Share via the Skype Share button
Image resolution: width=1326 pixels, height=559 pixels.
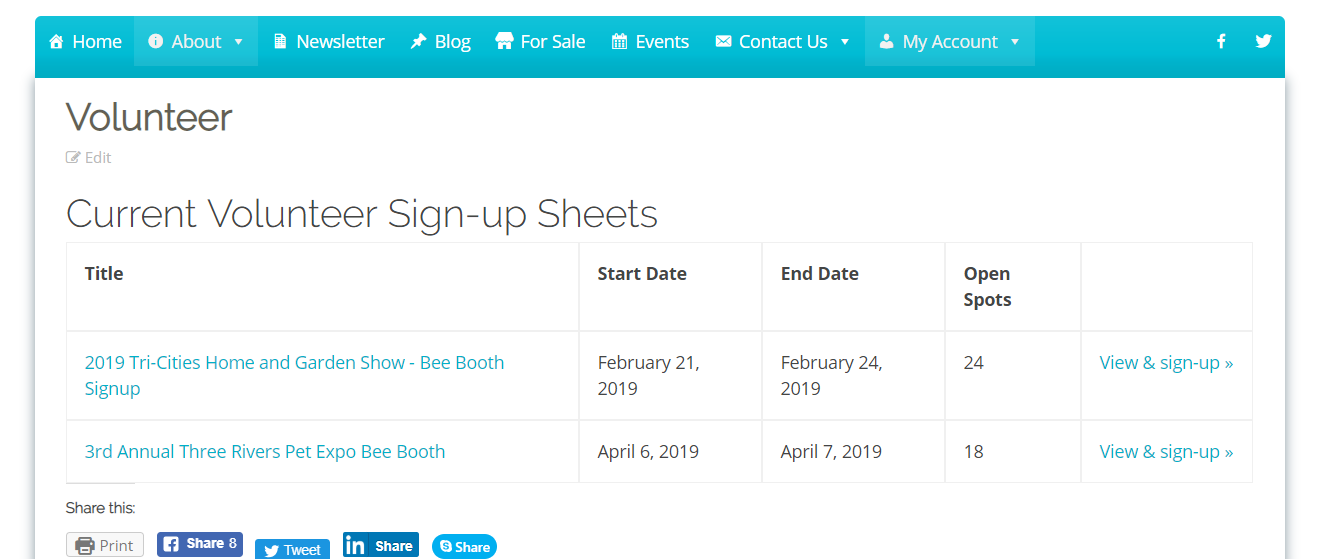click(464, 546)
